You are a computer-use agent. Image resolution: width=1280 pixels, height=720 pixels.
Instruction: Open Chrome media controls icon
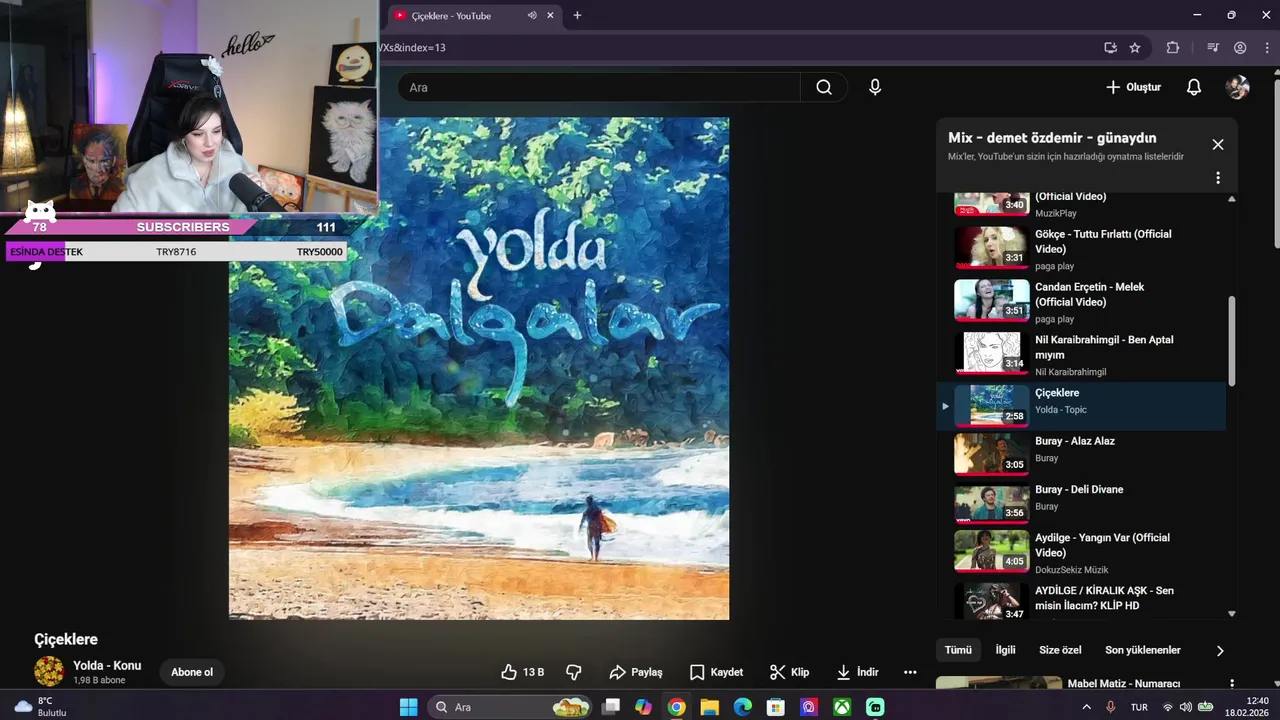(1213, 47)
